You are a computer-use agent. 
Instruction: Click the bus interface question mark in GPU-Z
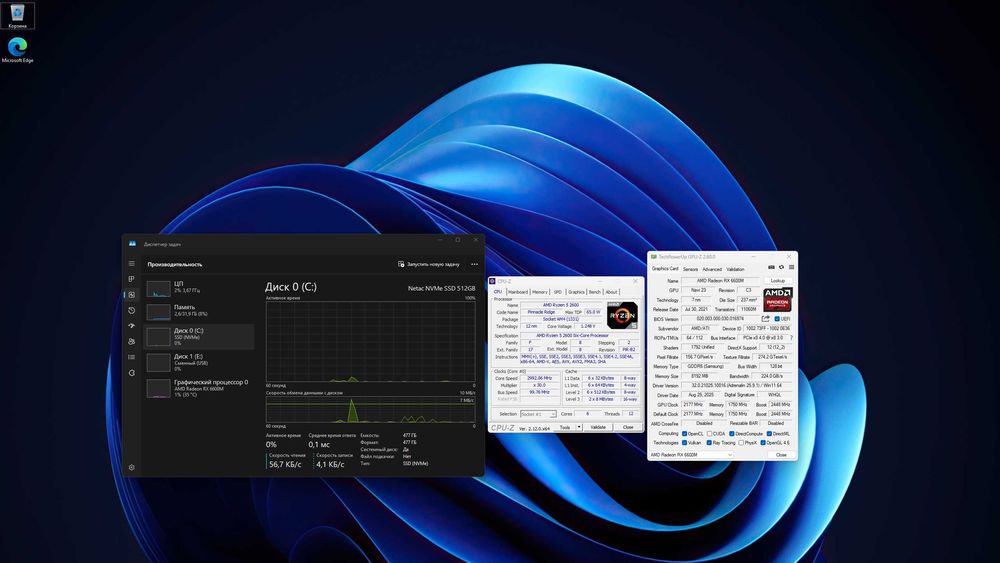click(791, 338)
